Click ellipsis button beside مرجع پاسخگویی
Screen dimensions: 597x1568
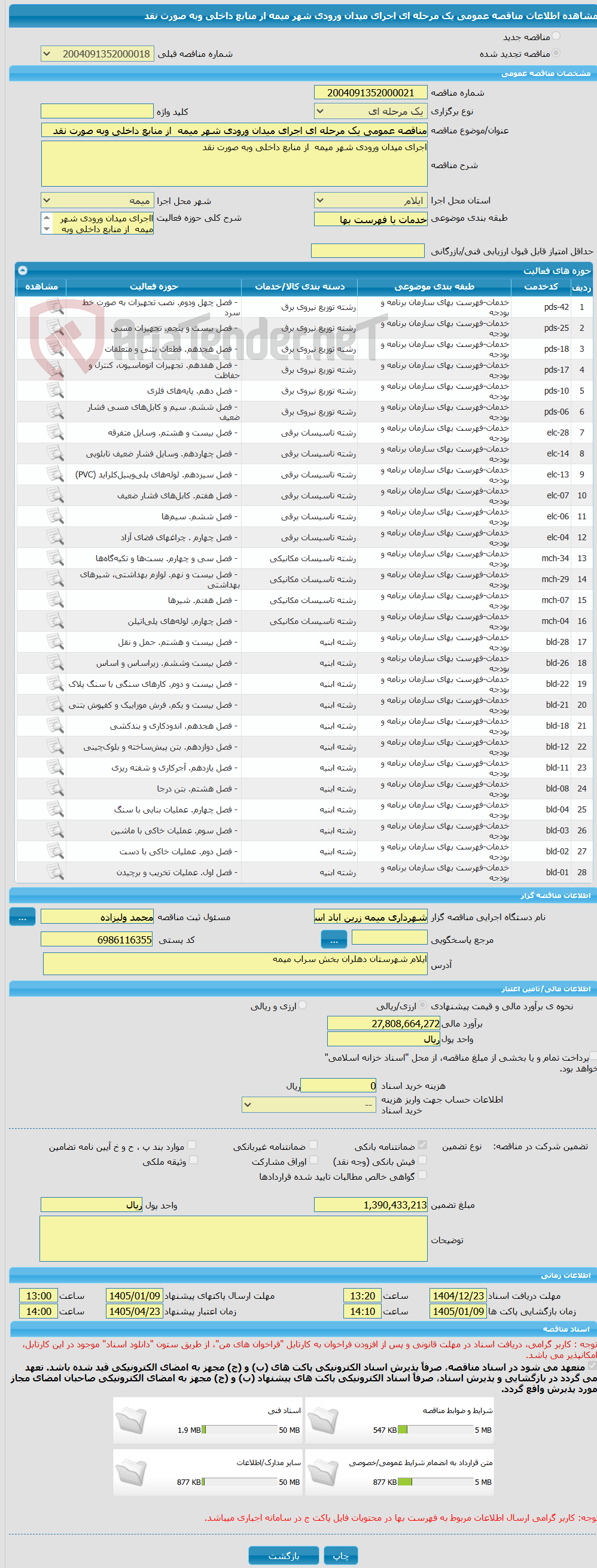[x=333, y=940]
